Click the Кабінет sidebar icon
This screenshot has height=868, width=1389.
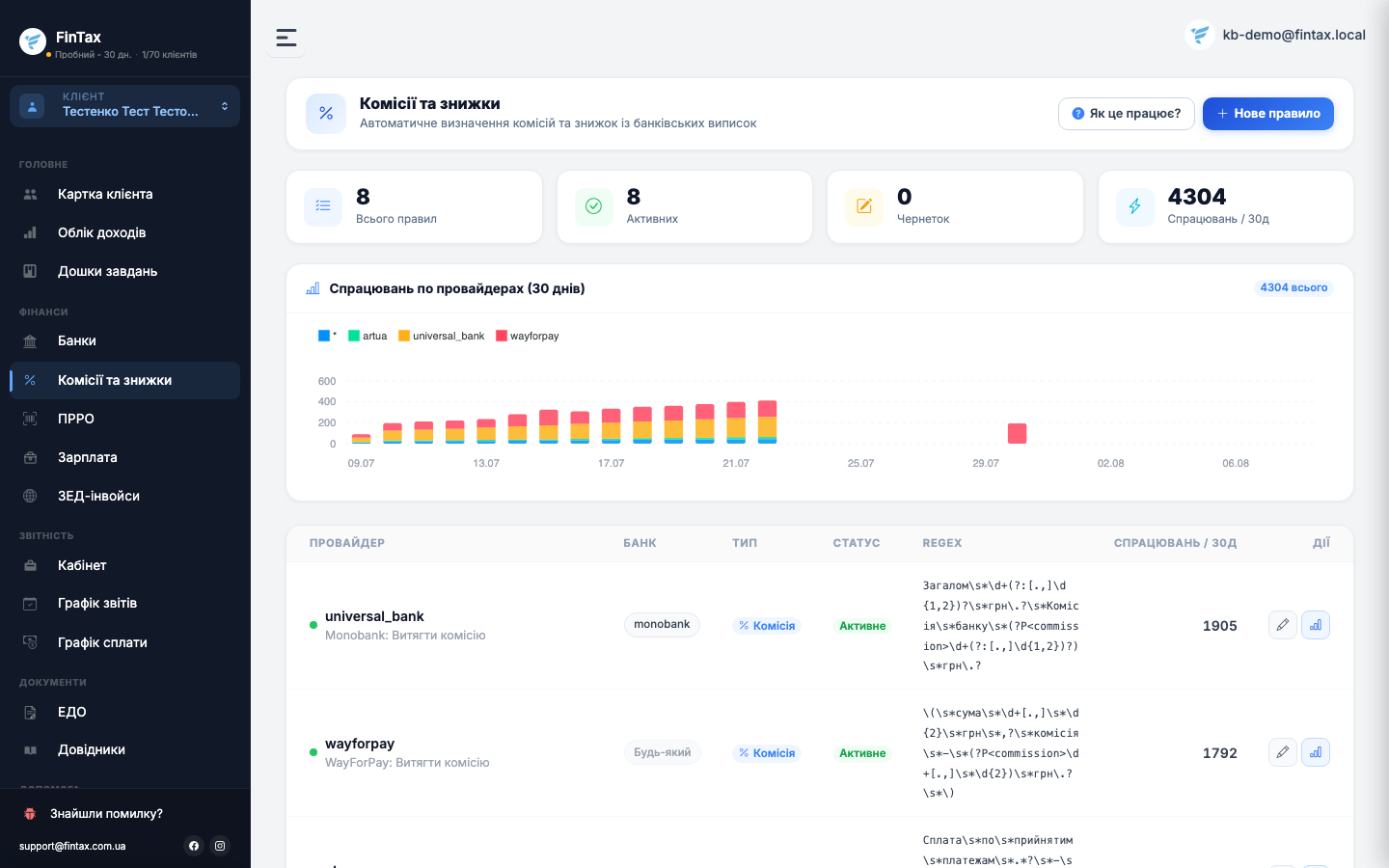(30, 565)
